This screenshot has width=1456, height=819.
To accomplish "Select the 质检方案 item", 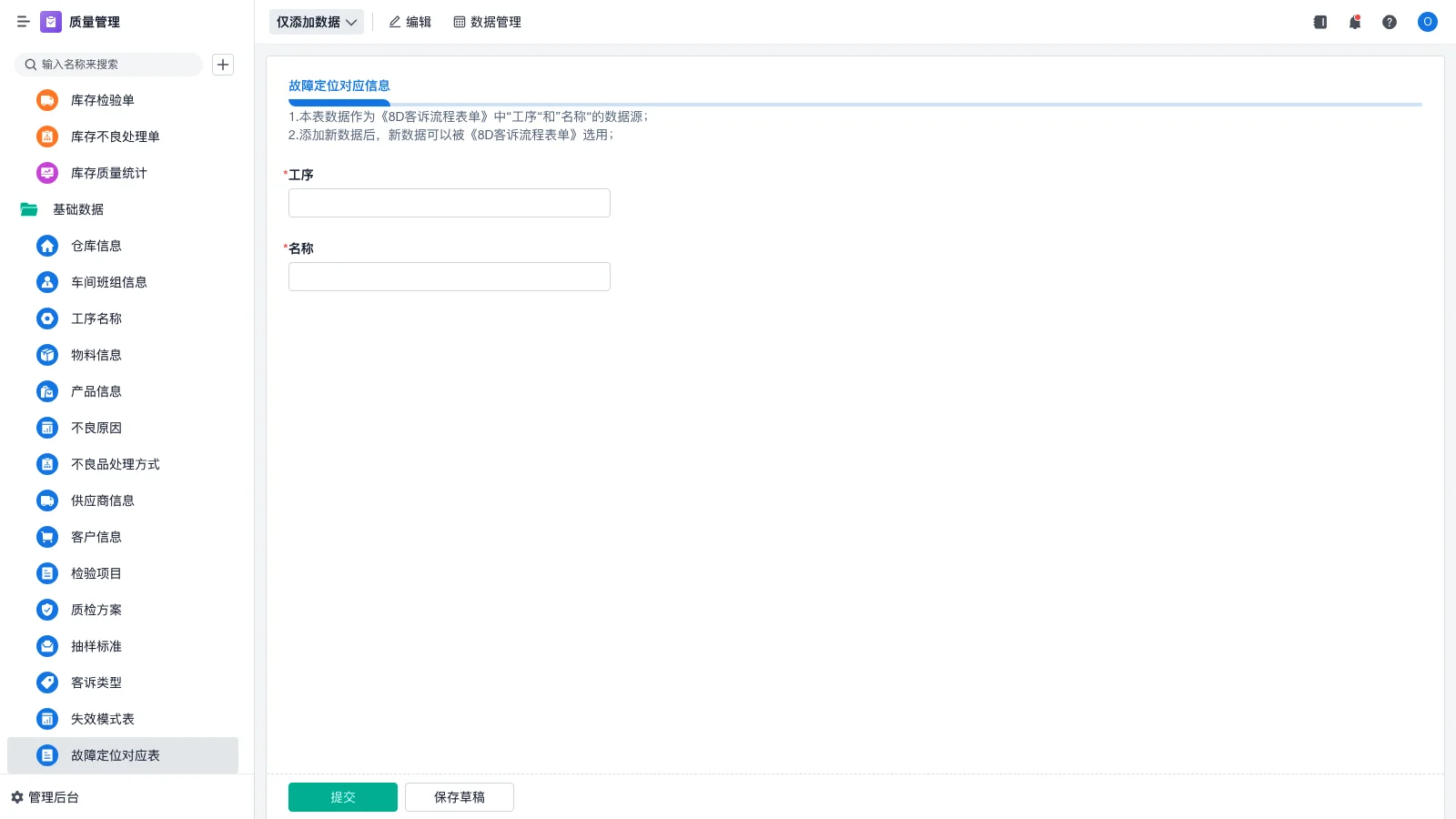I will pos(96,610).
